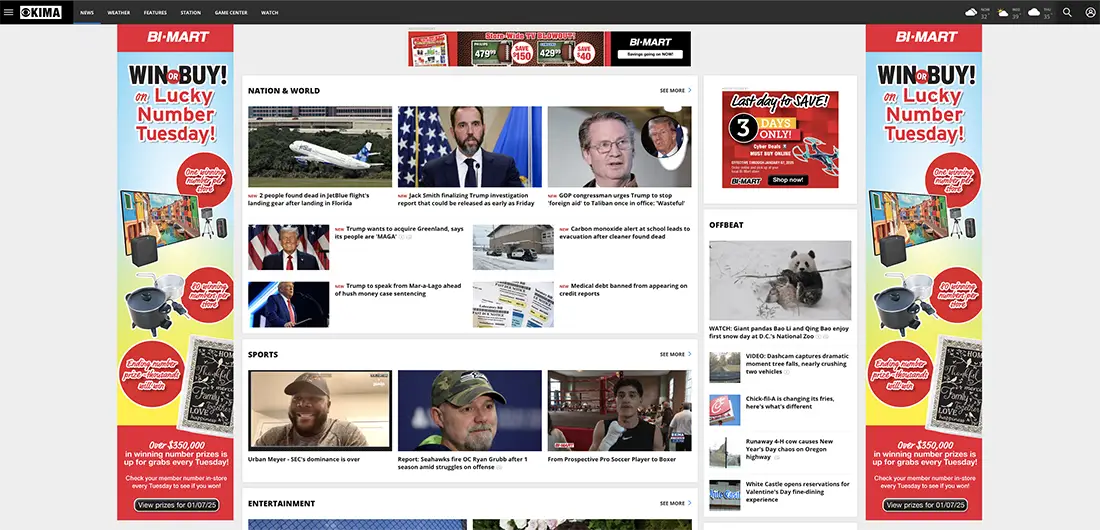Image resolution: width=1100 pixels, height=530 pixels.
Task: Click View prizes for 01/07/25 on the right ad
Action: click(925, 505)
